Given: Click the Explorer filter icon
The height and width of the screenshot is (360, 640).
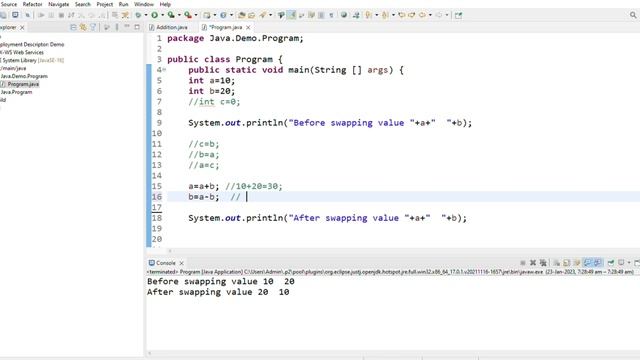Looking at the screenshot, I should point(93,27).
